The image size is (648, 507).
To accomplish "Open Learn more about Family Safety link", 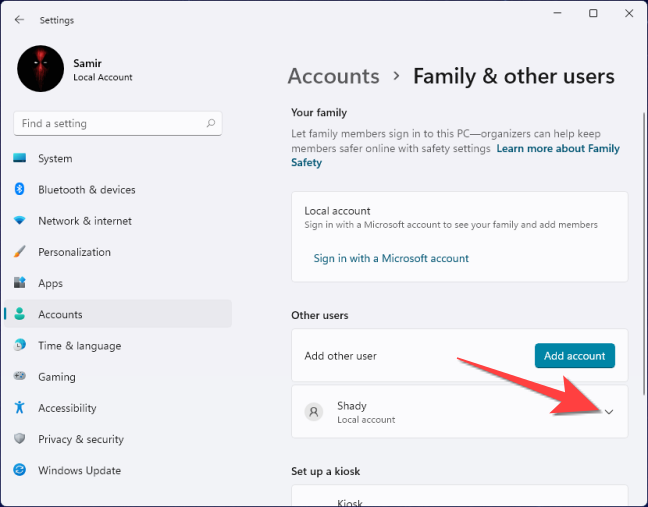I will tap(558, 149).
